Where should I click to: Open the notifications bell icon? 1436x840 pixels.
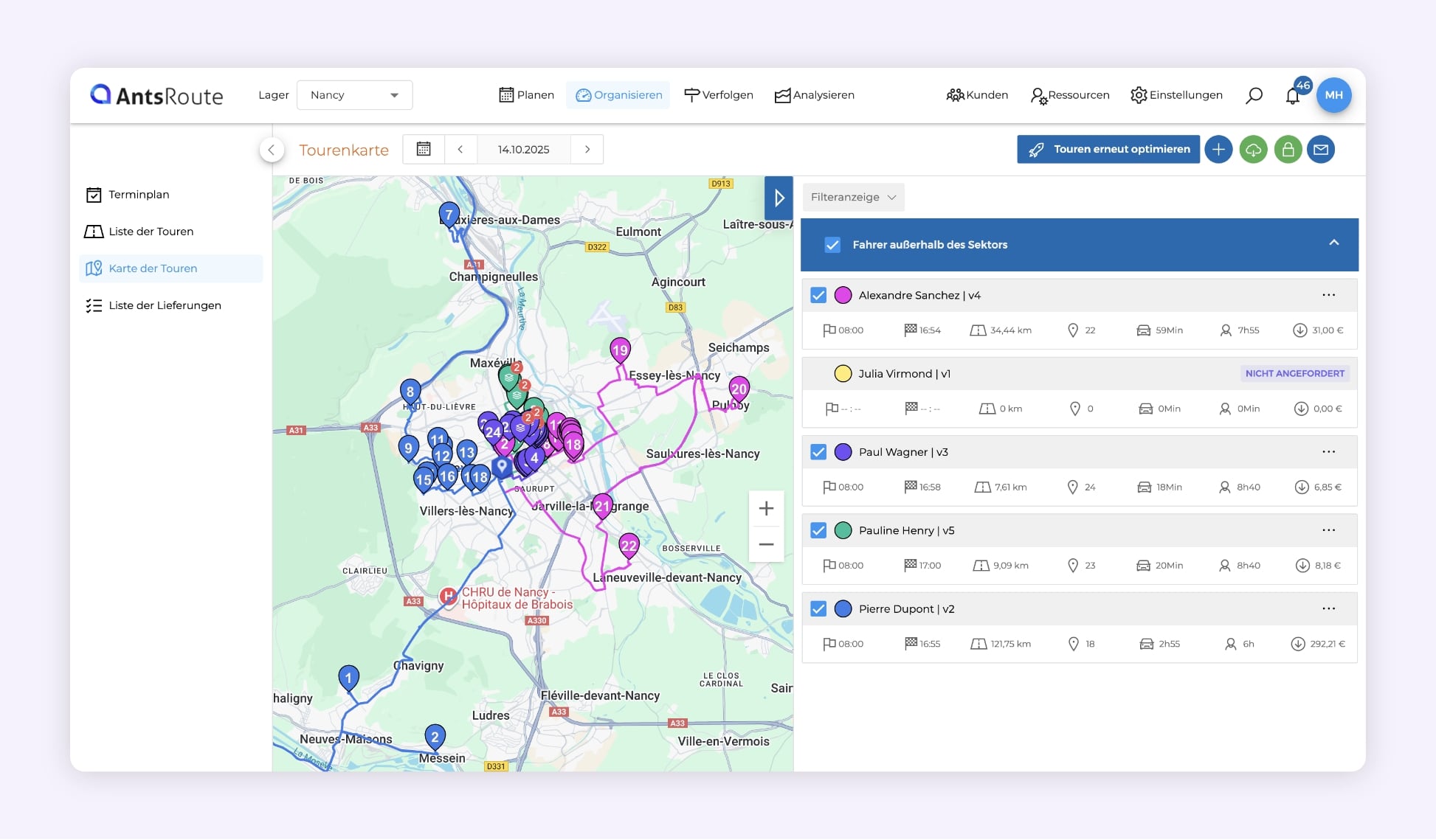1292,96
